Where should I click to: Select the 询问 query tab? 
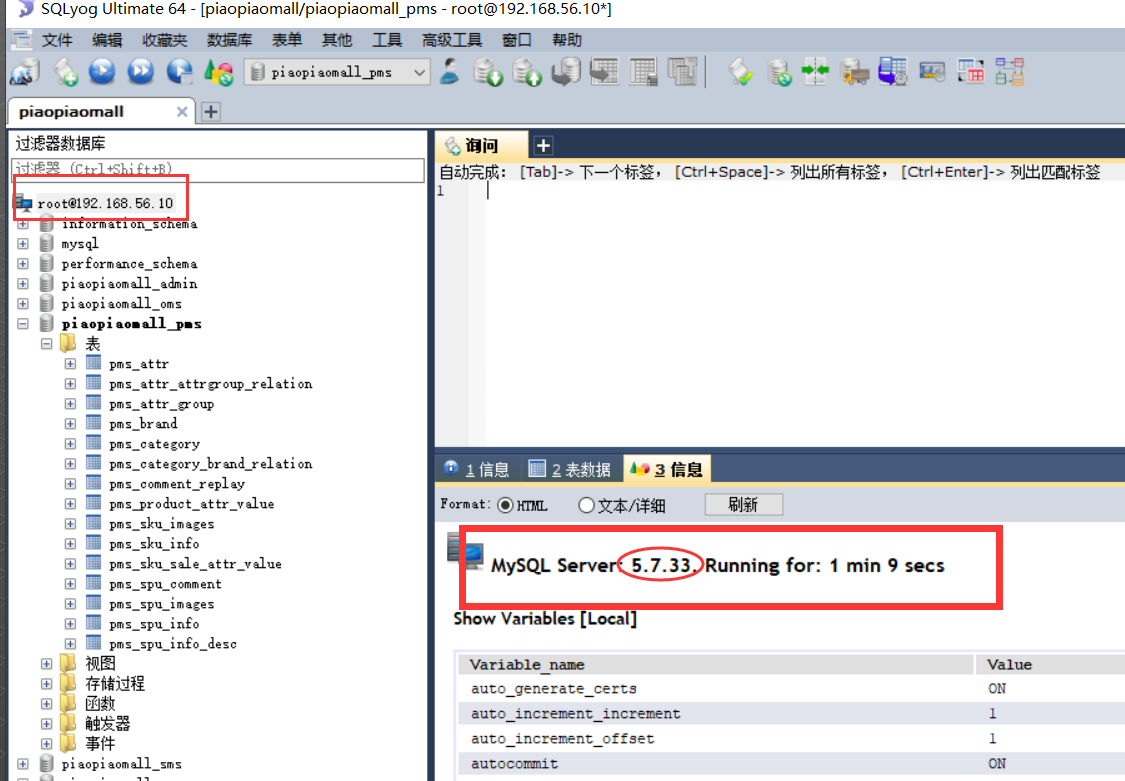click(481, 146)
